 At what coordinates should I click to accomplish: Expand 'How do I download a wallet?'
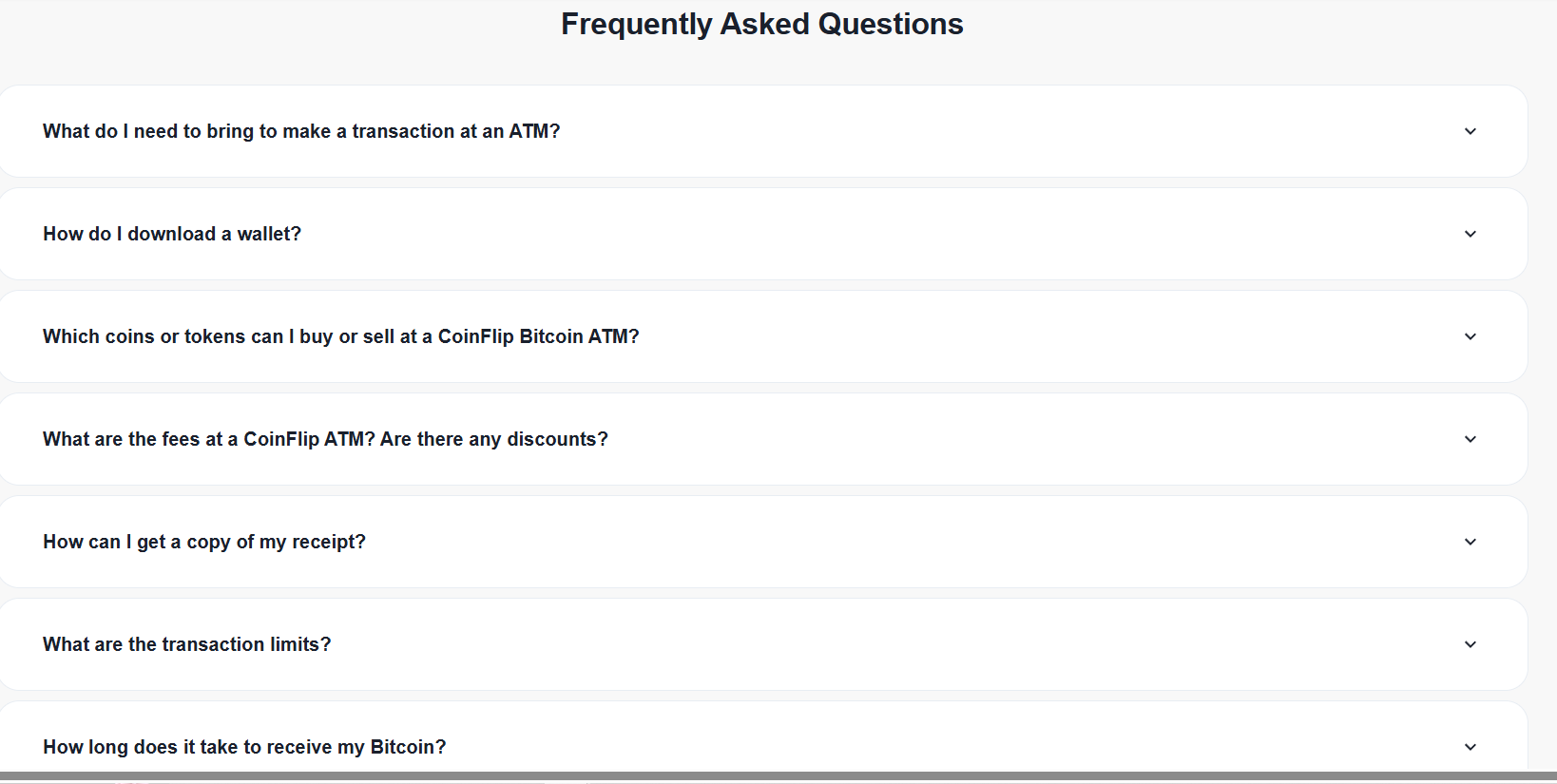(172, 234)
